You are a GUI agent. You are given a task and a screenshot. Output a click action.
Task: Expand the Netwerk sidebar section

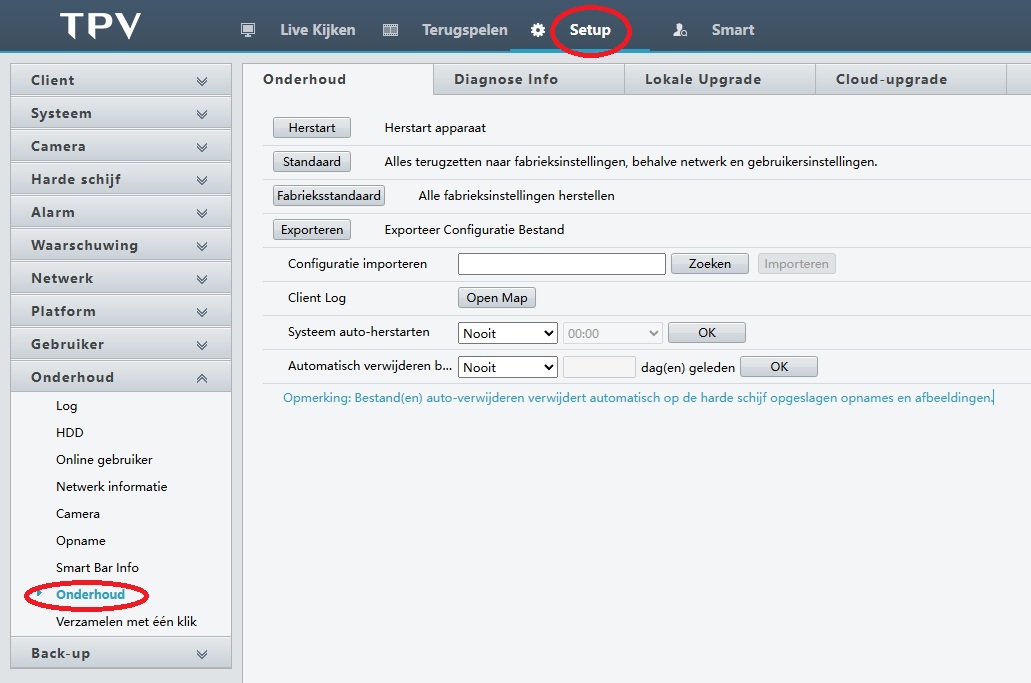click(120, 278)
